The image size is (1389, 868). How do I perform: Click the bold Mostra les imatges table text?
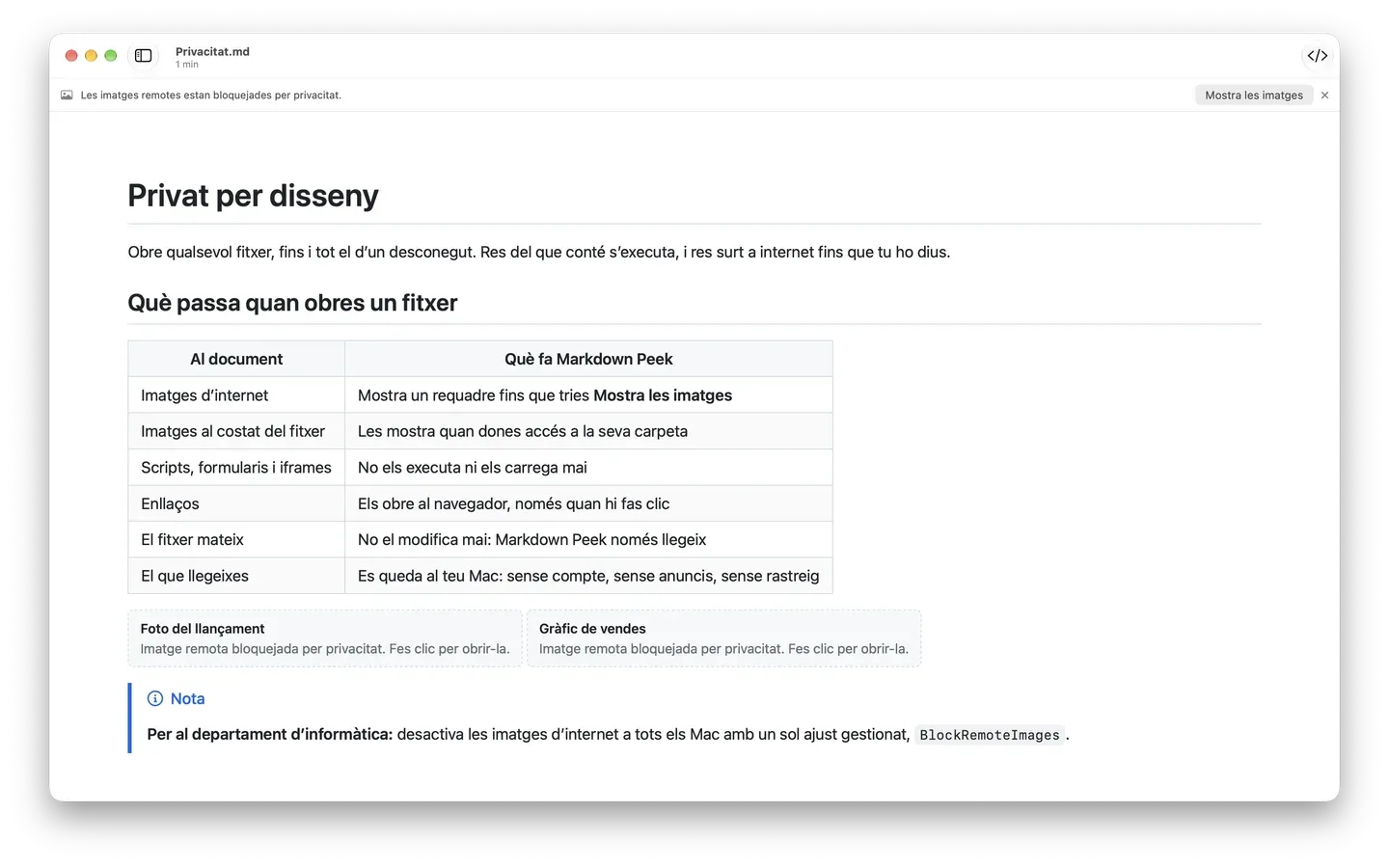(663, 395)
